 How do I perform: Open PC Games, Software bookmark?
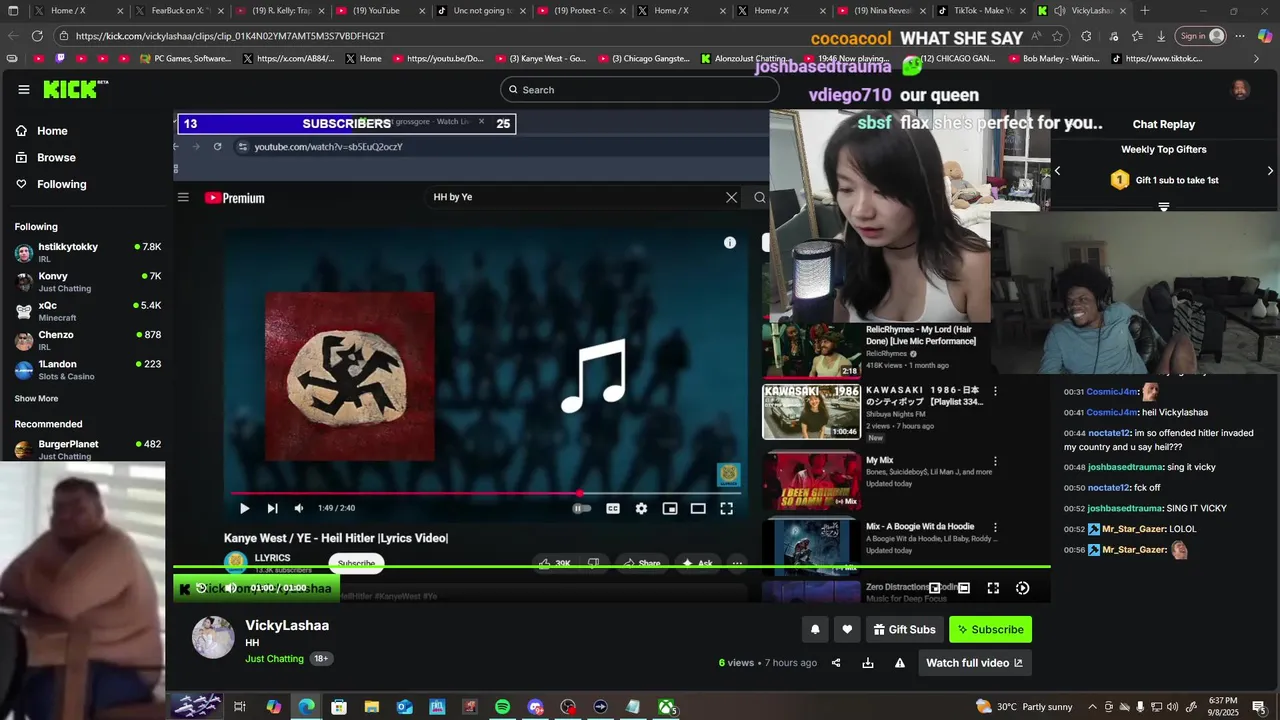pyautogui.click(x=185, y=59)
